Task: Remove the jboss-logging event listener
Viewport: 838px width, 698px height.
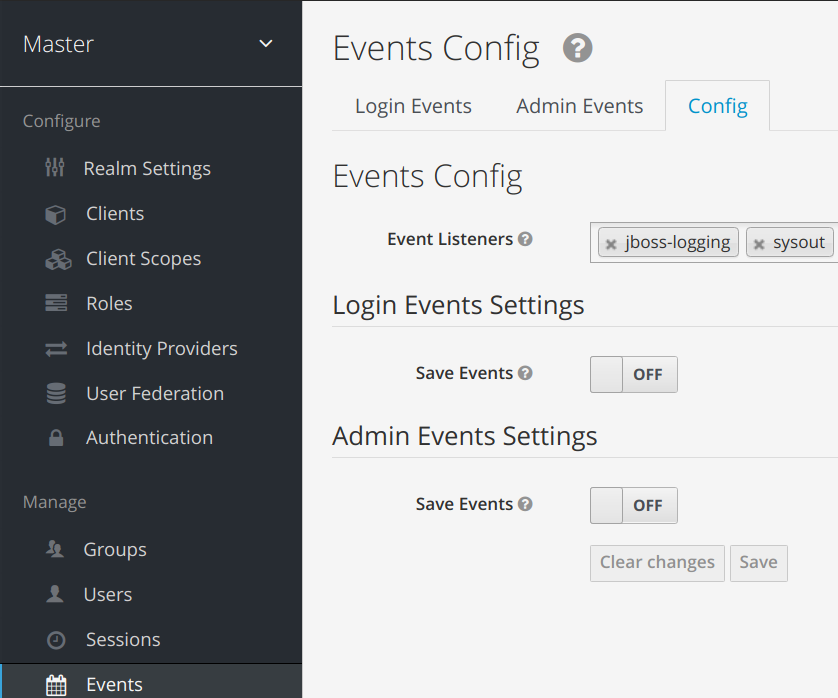Action: 611,244
